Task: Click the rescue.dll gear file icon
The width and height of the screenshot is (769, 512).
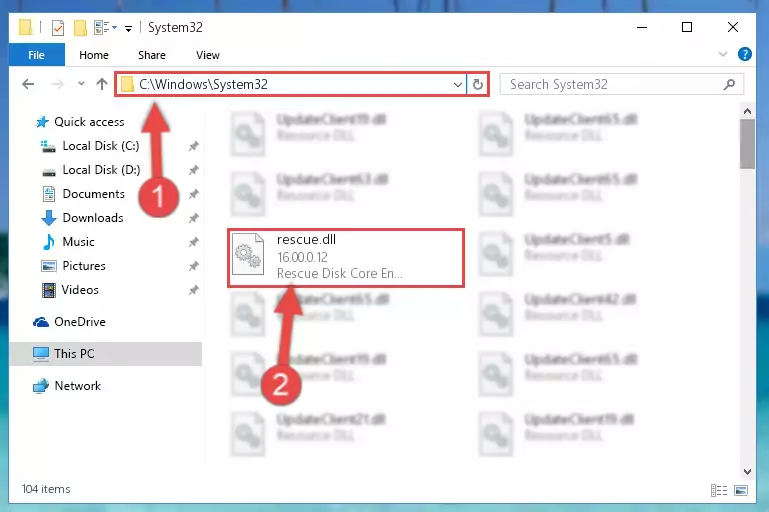Action: pyautogui.click(x=248, y=254)
